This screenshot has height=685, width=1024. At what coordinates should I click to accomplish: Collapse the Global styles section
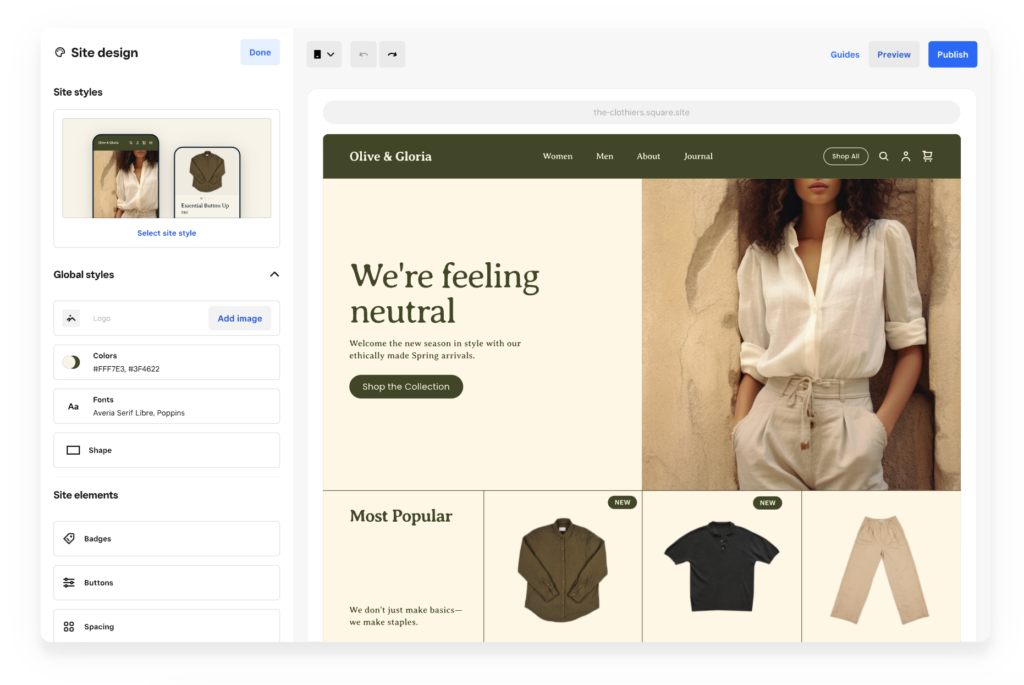click(274, 273)
